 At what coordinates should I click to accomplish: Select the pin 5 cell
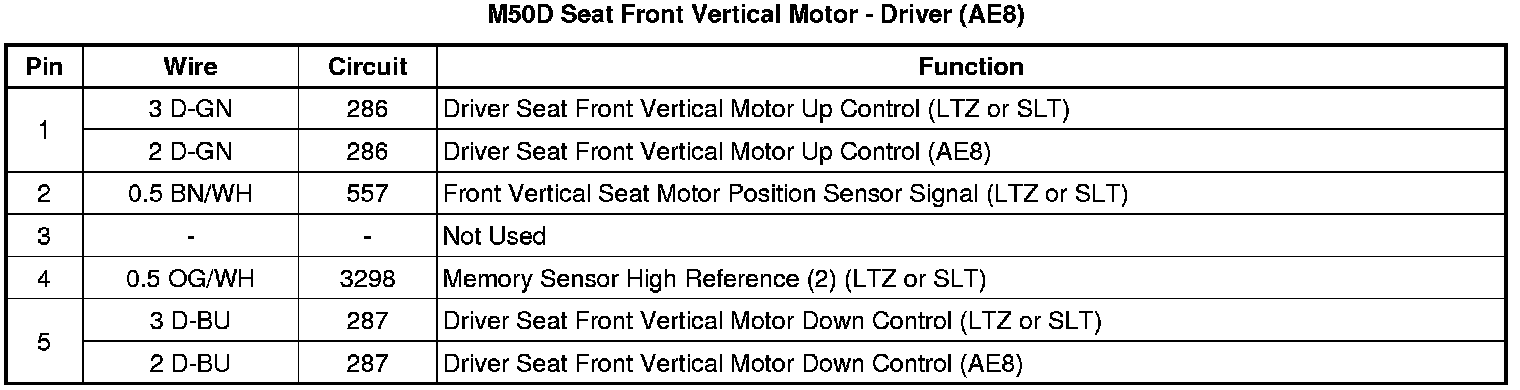click(x=44, y=342)
